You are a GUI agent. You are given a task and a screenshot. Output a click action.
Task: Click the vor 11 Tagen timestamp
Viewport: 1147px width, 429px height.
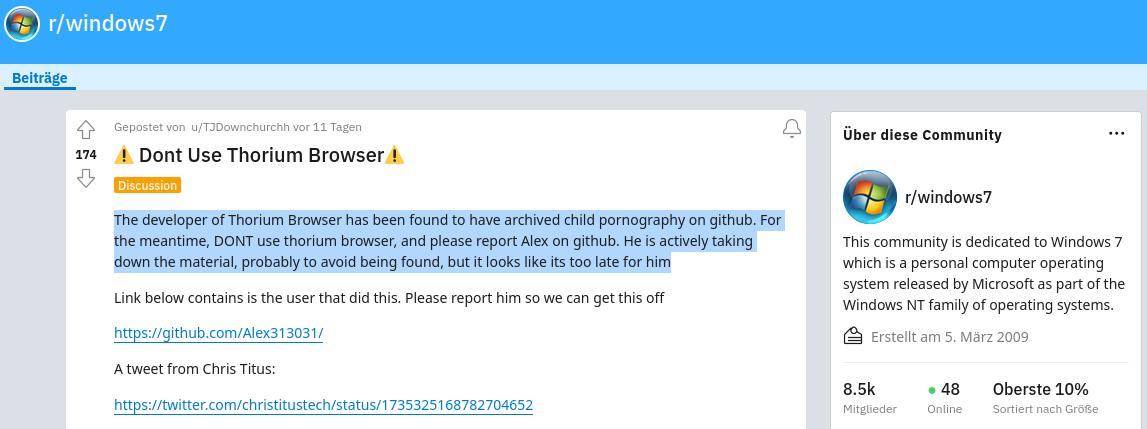tap(327, 127)
